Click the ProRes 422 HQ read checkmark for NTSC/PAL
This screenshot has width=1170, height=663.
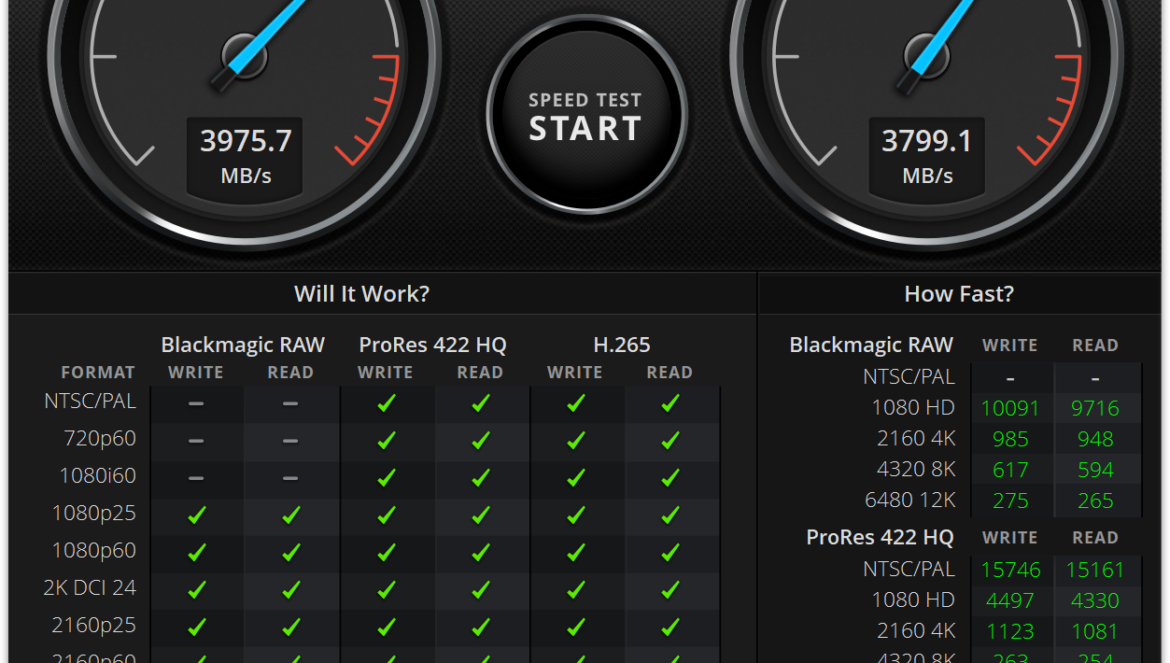point(481,403)
